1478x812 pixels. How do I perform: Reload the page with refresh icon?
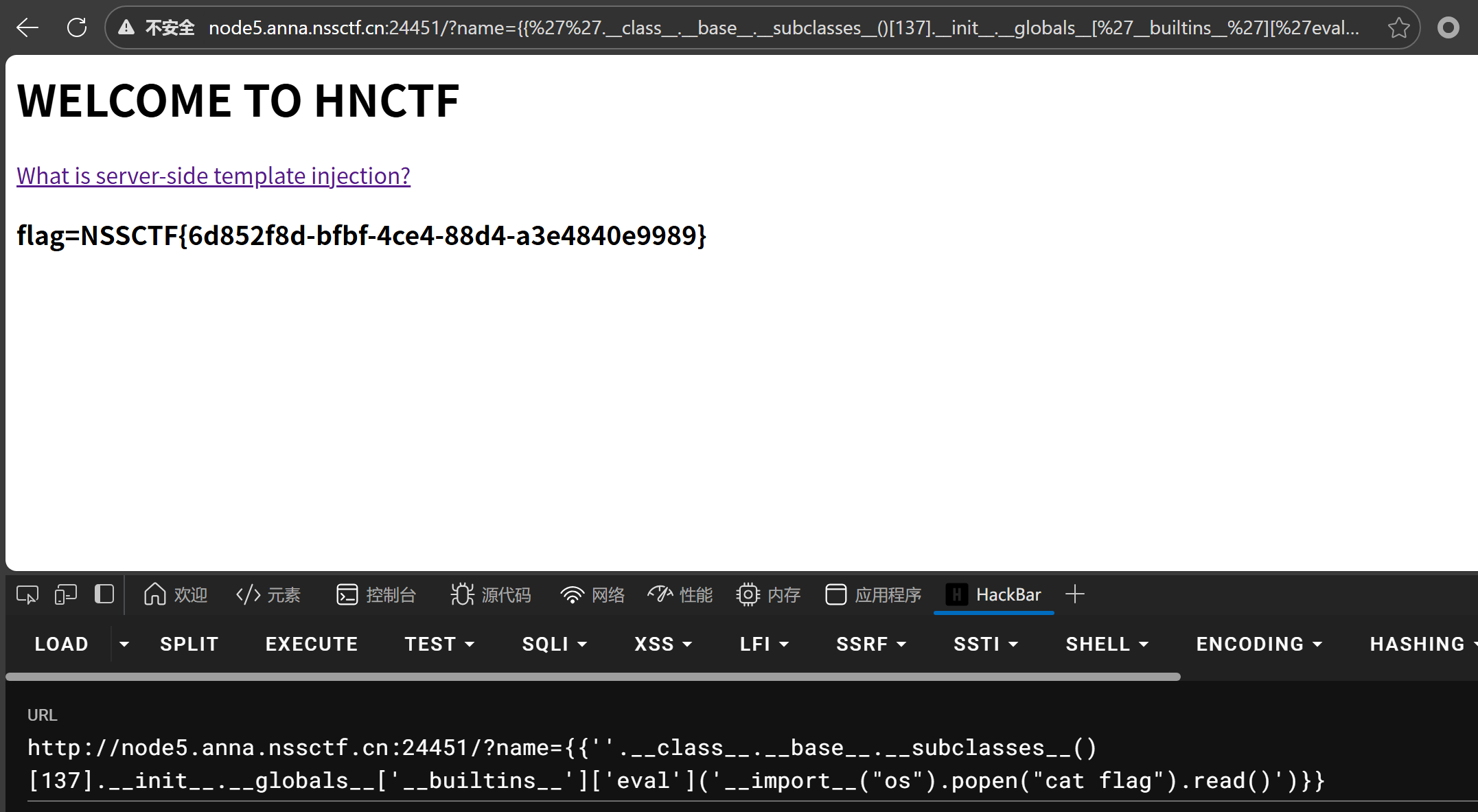(x=77, y=27)
